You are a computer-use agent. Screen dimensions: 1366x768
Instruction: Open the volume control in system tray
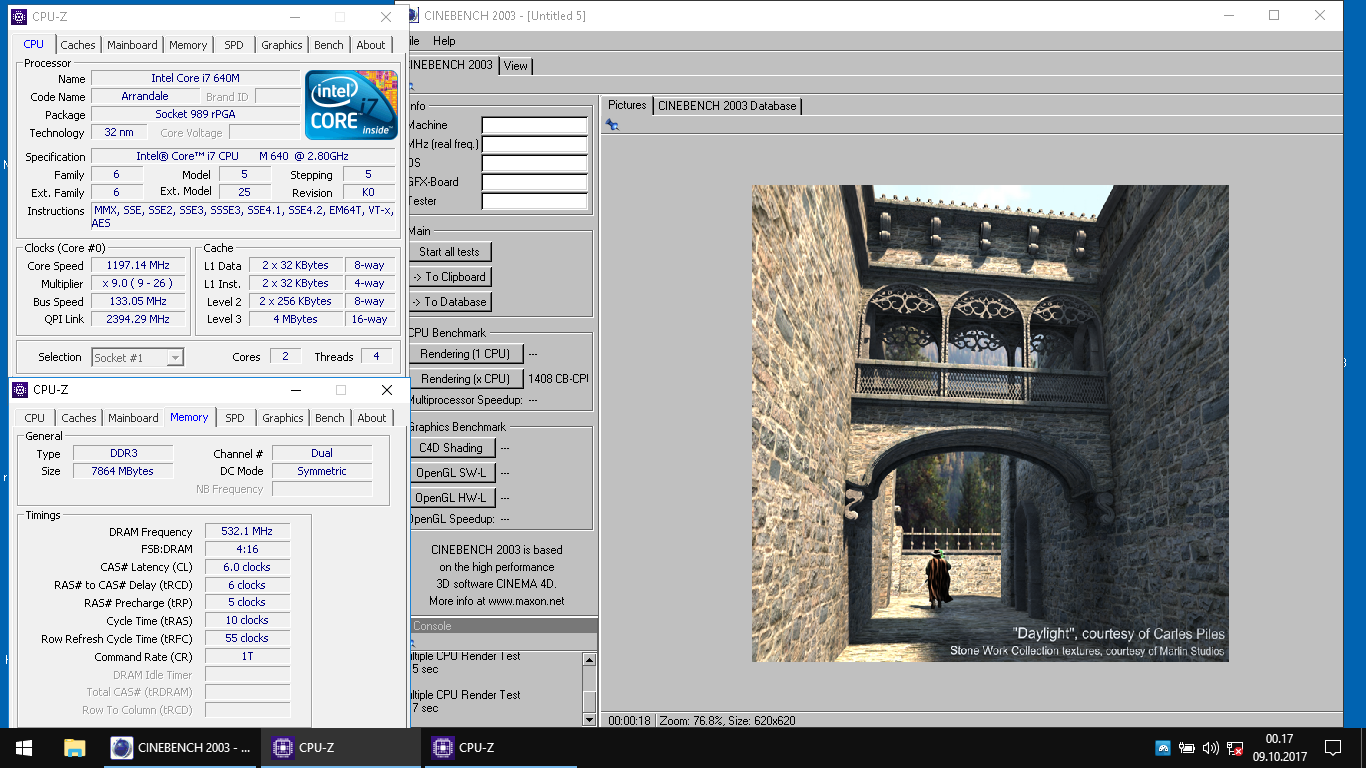click(x=1211, y=747)
